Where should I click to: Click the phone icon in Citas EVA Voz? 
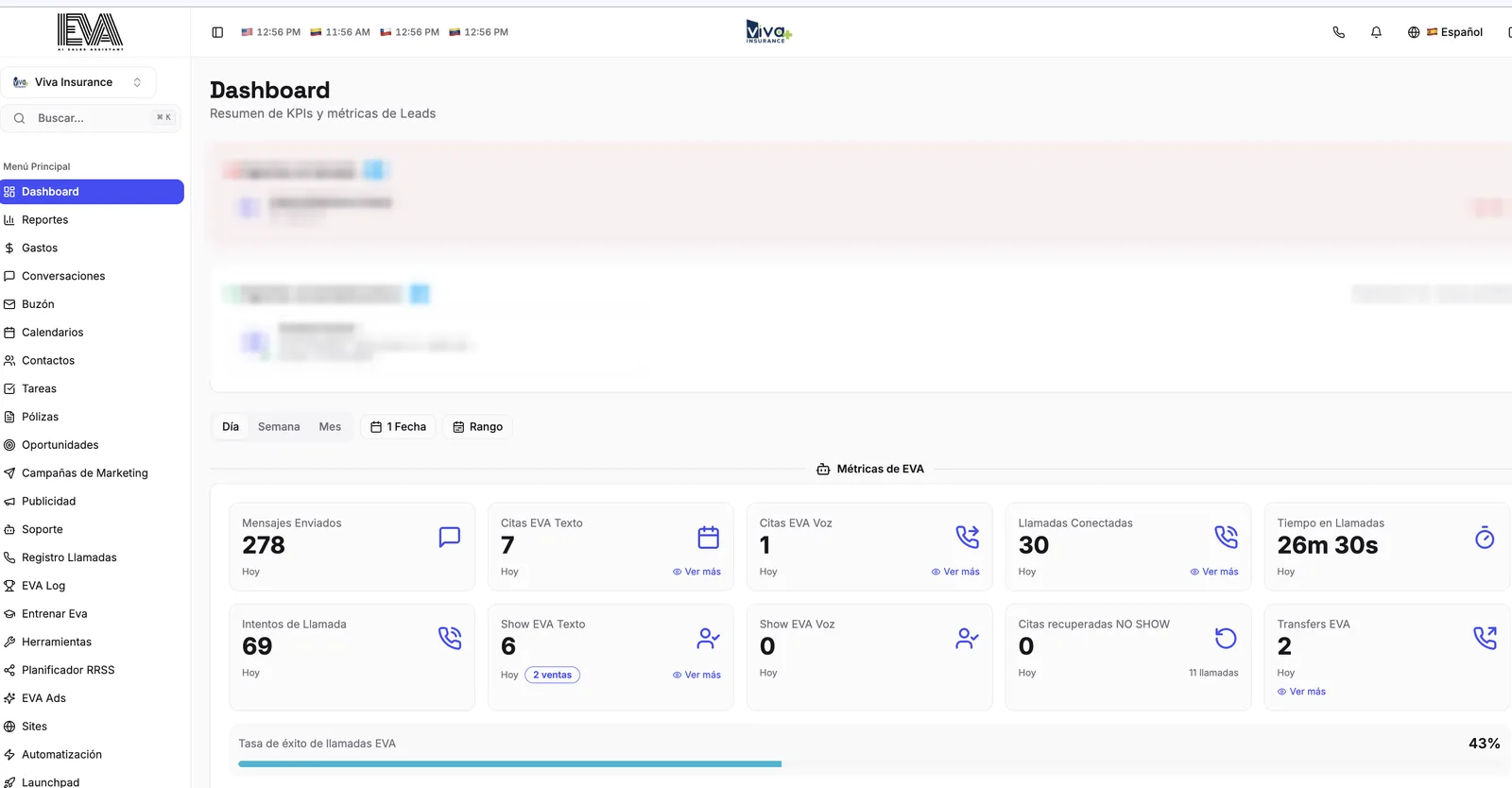[x=968, y=537]
